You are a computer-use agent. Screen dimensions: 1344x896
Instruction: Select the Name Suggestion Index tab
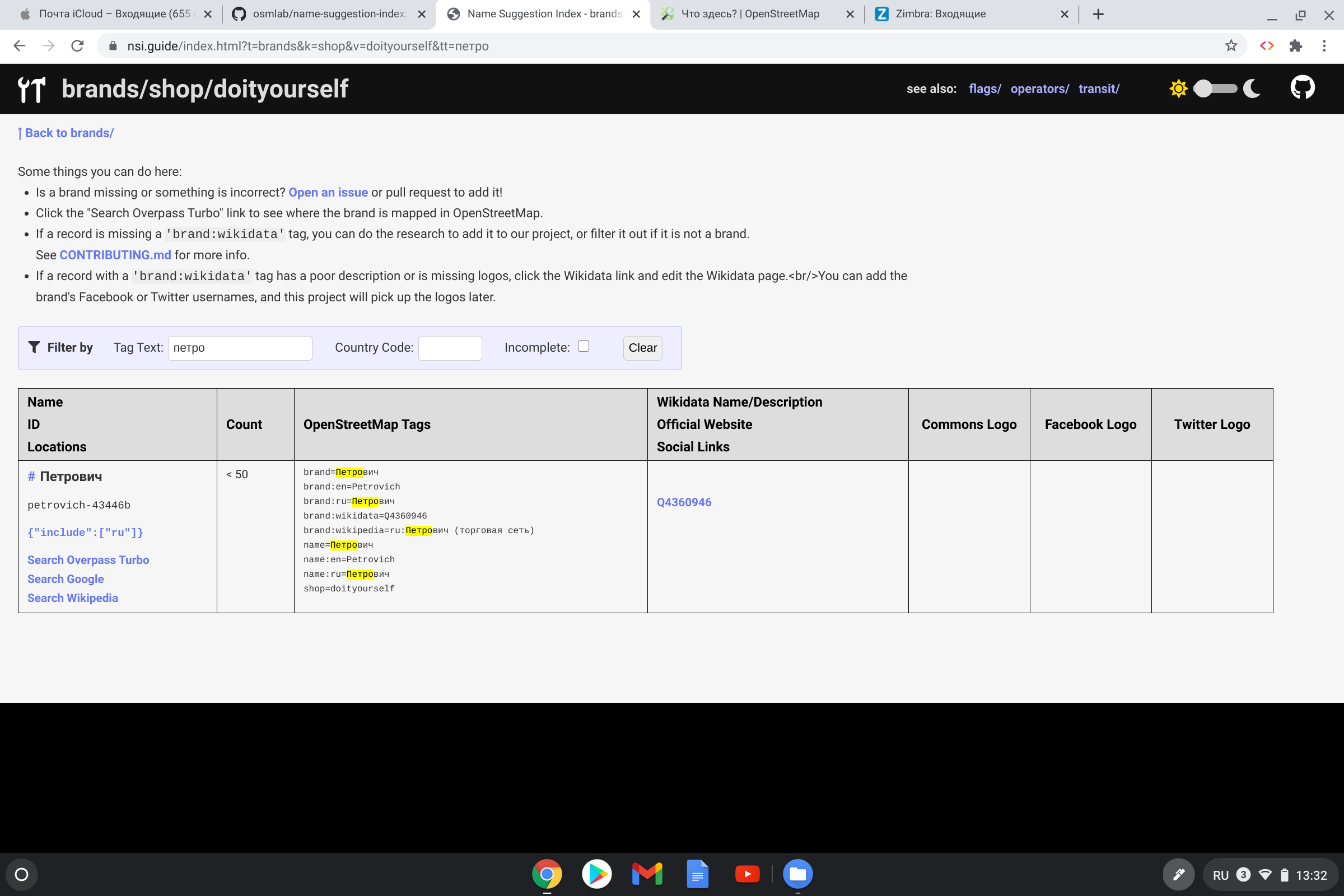543,15
